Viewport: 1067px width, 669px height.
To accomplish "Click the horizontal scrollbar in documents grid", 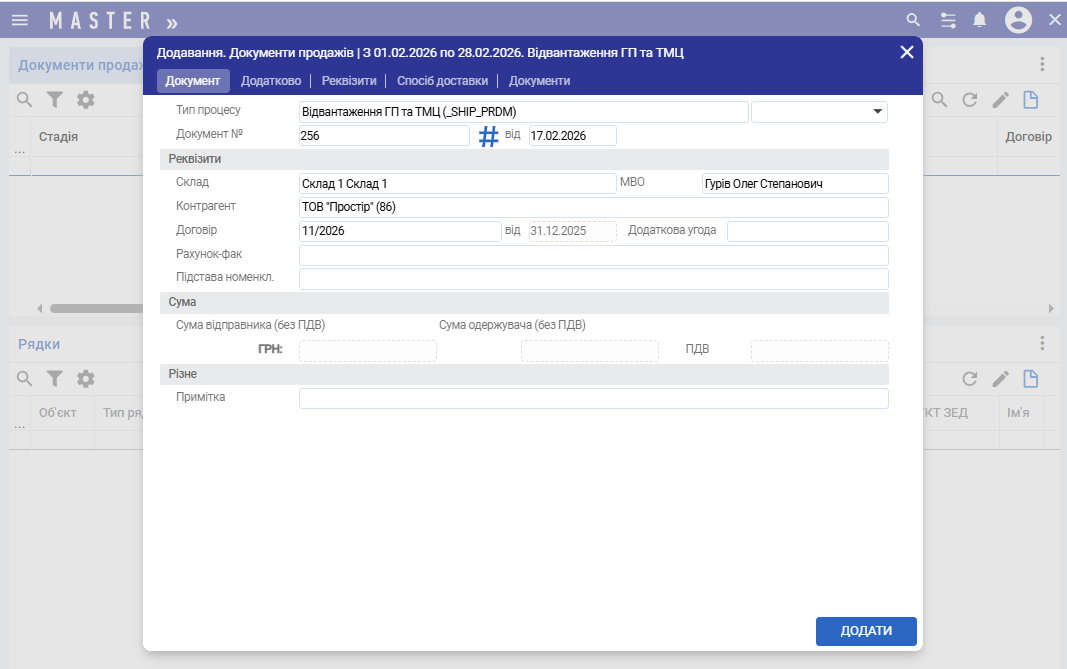I will coord(95,308).
